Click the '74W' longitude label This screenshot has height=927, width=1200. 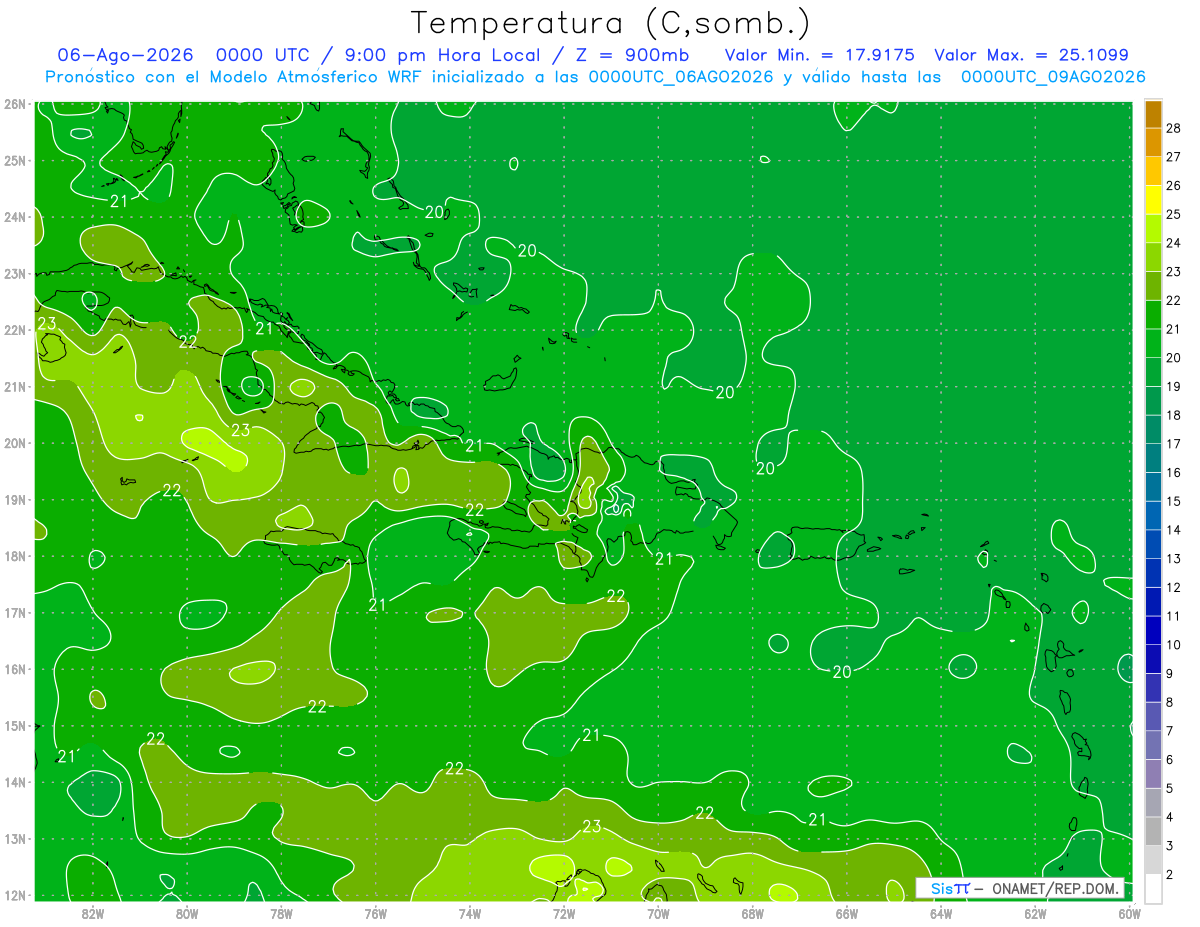pos(470,913)
